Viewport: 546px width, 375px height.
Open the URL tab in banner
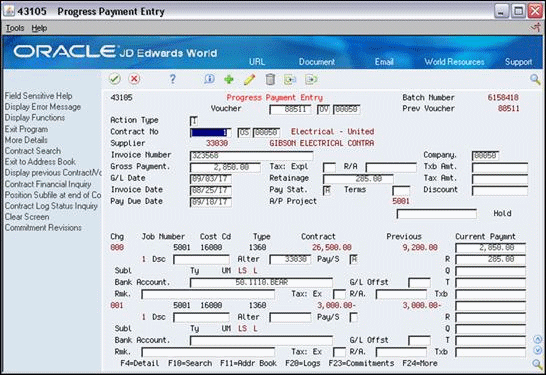257,62
